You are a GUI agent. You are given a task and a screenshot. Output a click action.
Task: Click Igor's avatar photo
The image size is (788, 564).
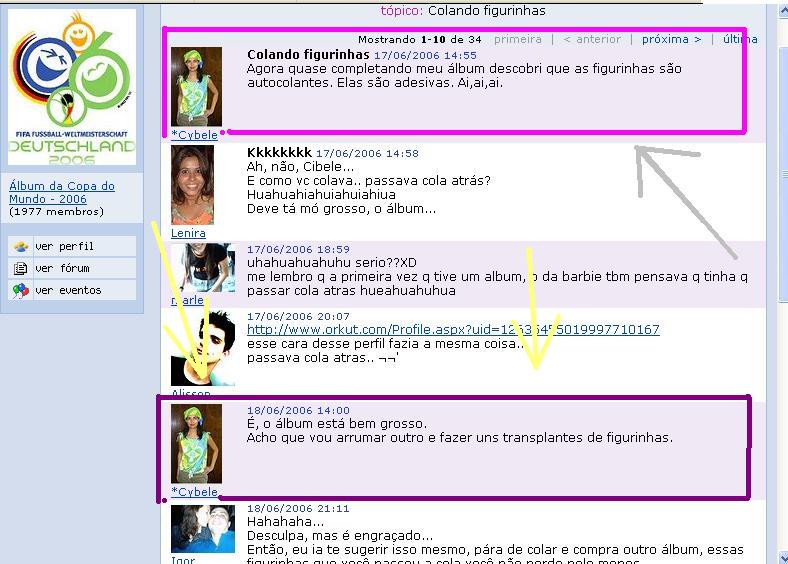[203, 529]
